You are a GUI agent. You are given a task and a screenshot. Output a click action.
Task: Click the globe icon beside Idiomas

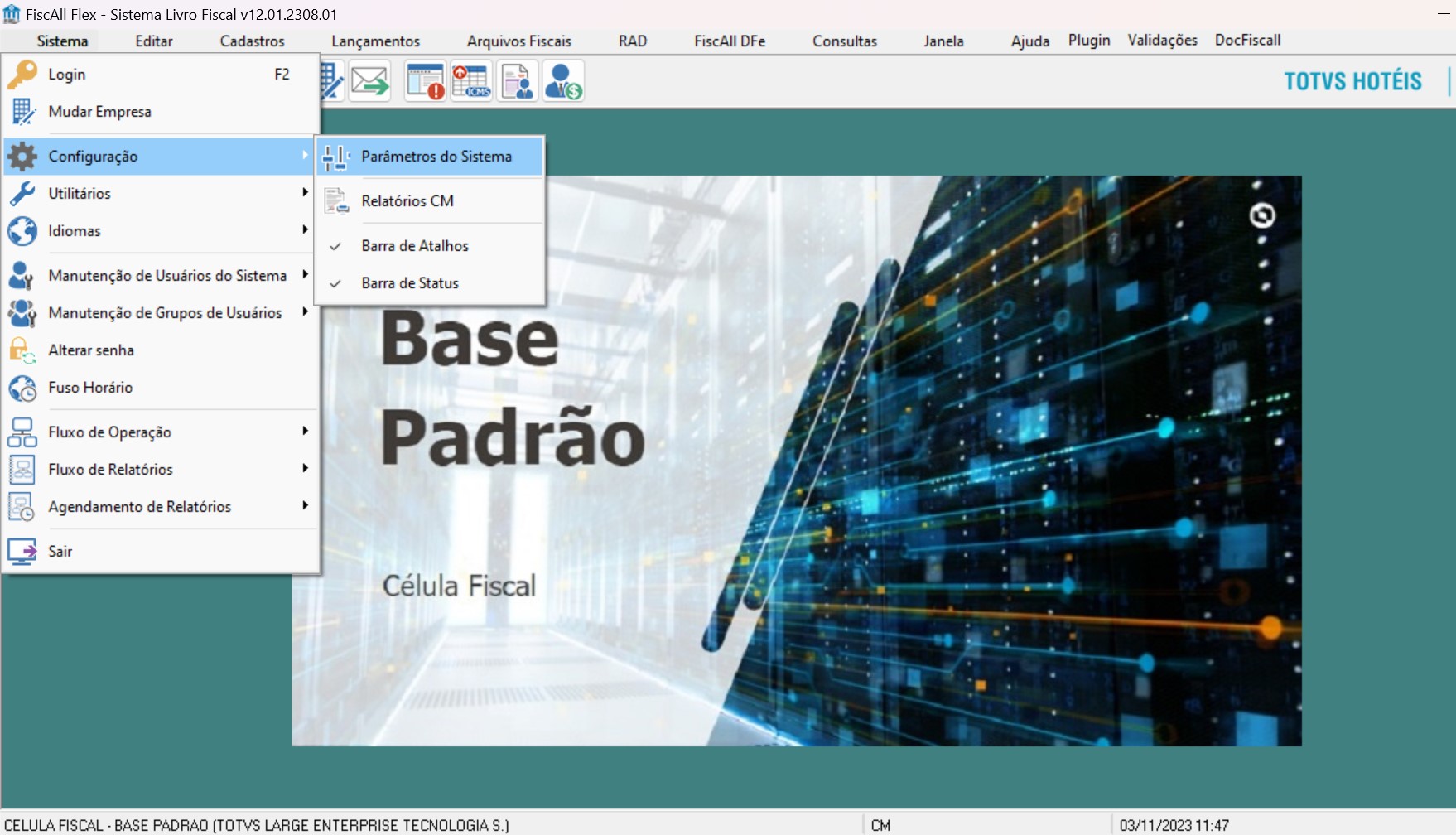tap(22, 231)
